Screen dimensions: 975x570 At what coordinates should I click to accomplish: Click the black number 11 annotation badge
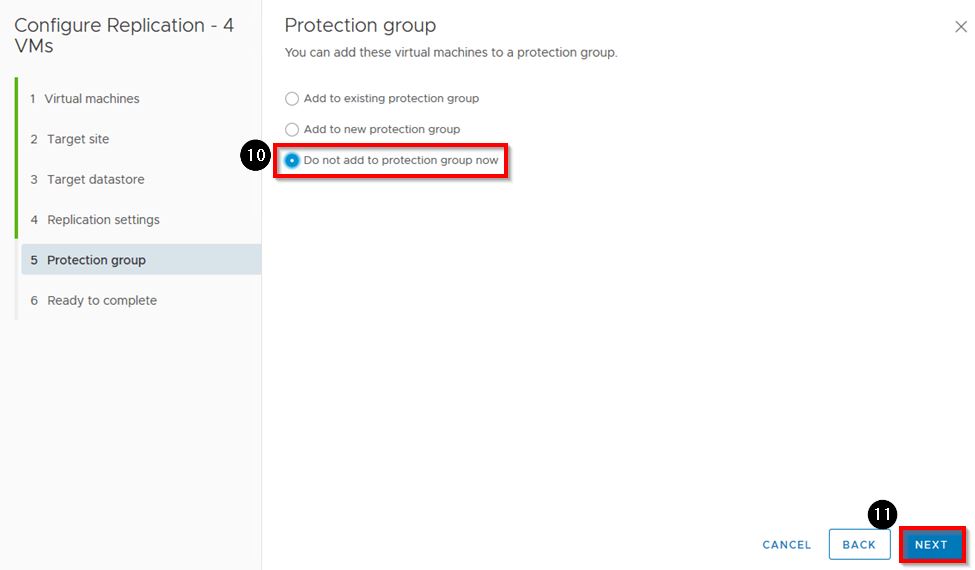click(x=882, y=516)
